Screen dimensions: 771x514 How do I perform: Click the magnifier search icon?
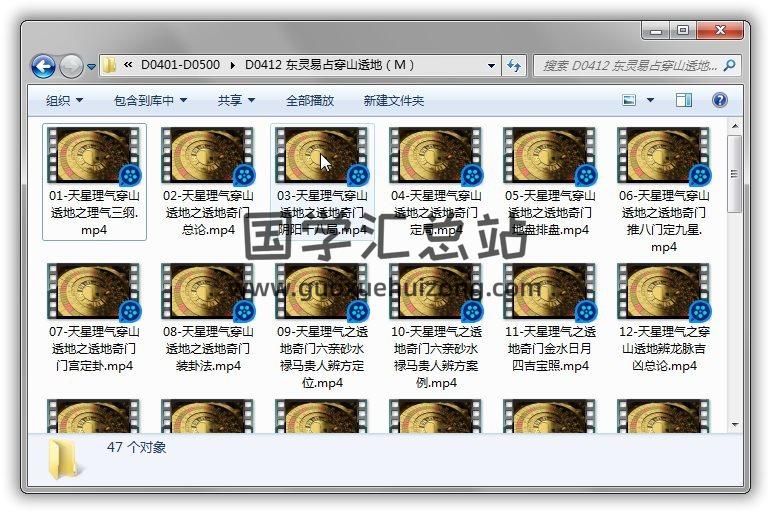tap(730, 65)
